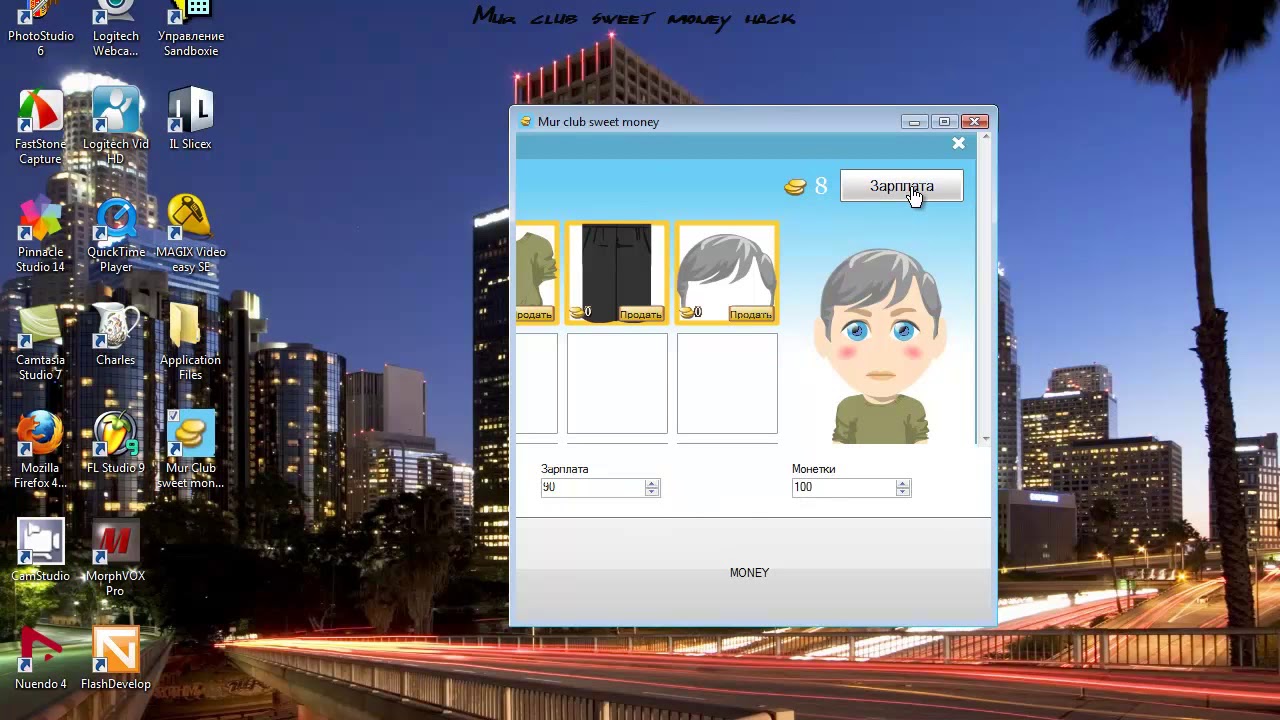Viewport: 1280px width, 720px height.
Task: Select QuickTime Player desktop icon
Action: pyautogui.click(x=116, y=234)
